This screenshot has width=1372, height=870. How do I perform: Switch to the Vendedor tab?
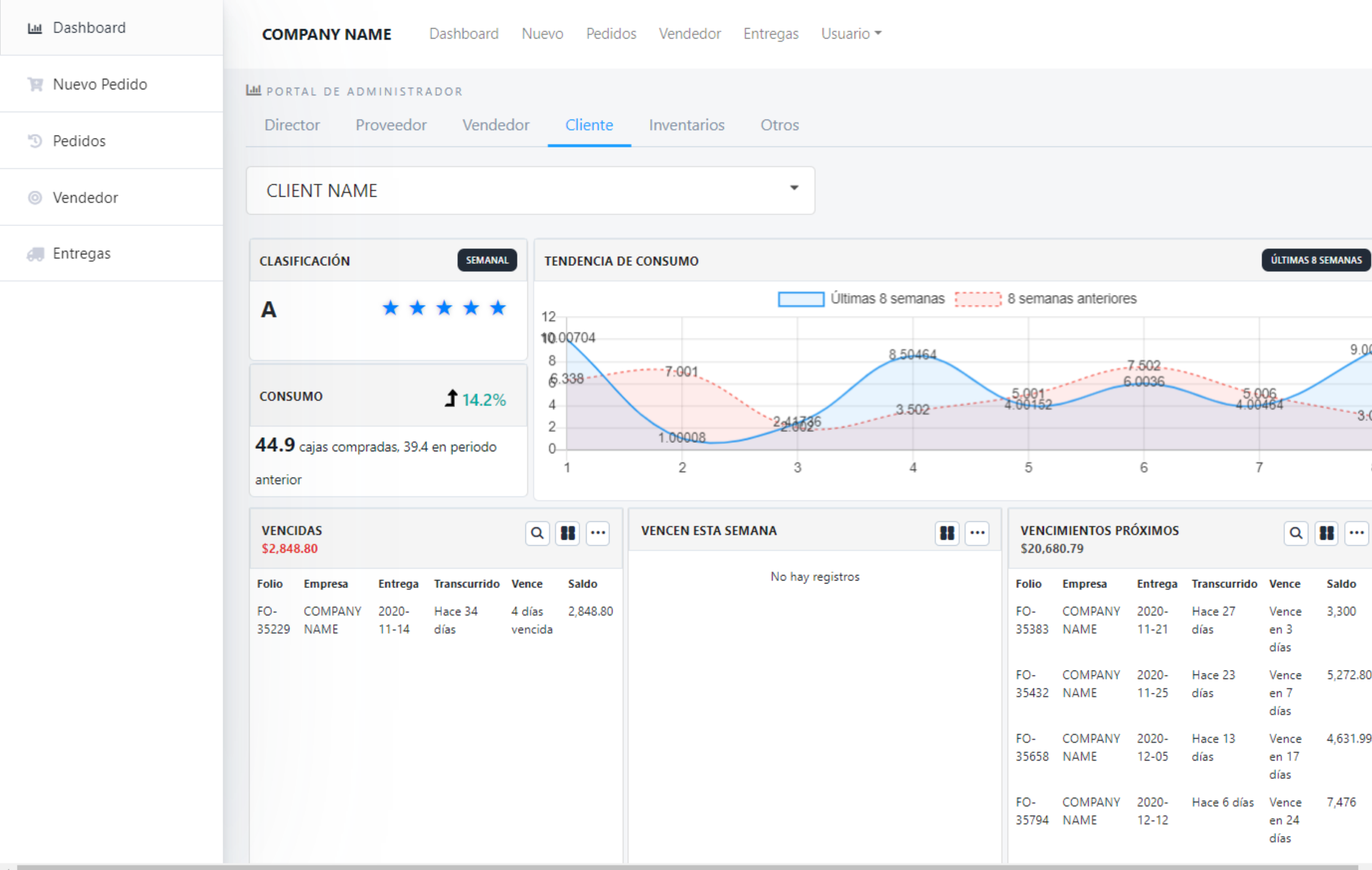tap(496, 125)
